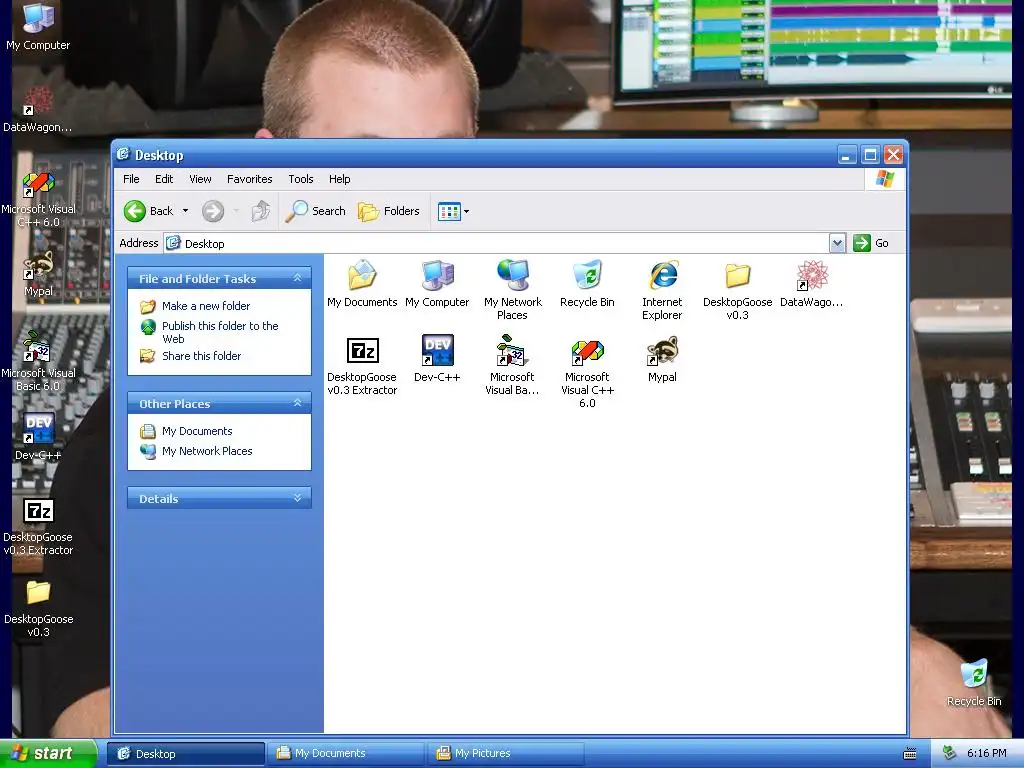Image resolution: width=1024 pixels, height=768 pixels.
Task: Click the Address bar Desktop field
Action: (x=496, y=244)
